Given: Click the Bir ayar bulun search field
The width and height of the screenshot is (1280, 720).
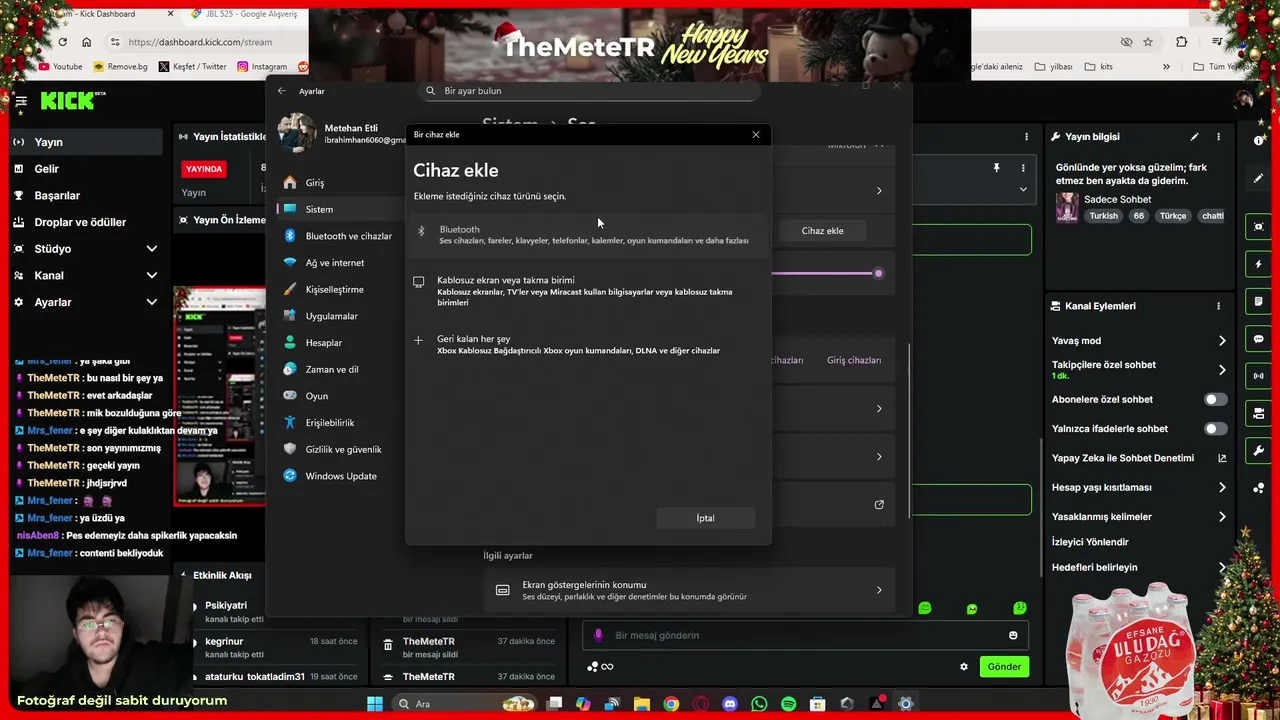Looking at the screenshot, I should [590, 91].
